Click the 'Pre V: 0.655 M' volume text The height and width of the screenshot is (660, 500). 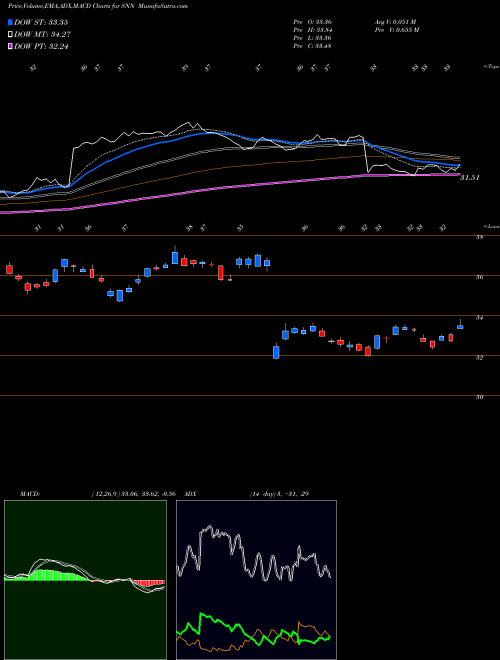[x=396, y=30]
